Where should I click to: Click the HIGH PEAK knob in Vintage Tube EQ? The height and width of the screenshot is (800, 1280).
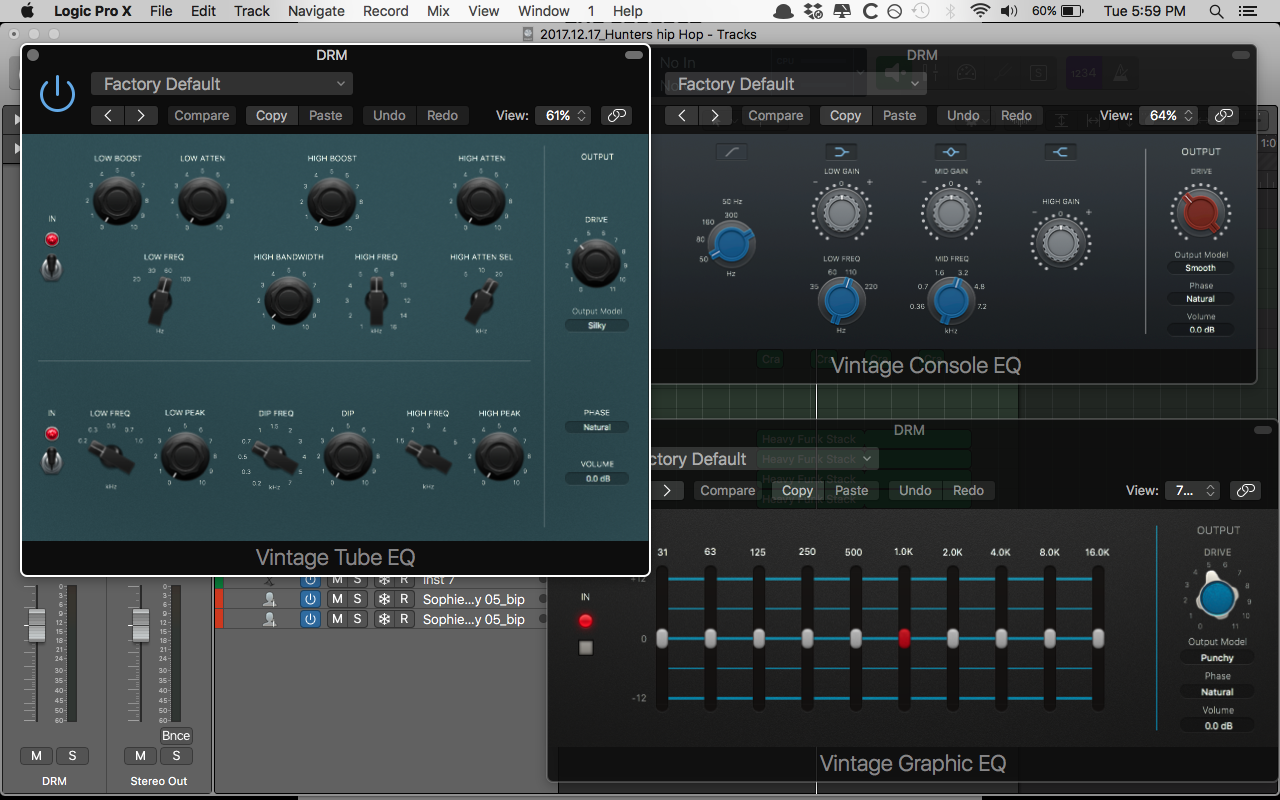(498, 456)
